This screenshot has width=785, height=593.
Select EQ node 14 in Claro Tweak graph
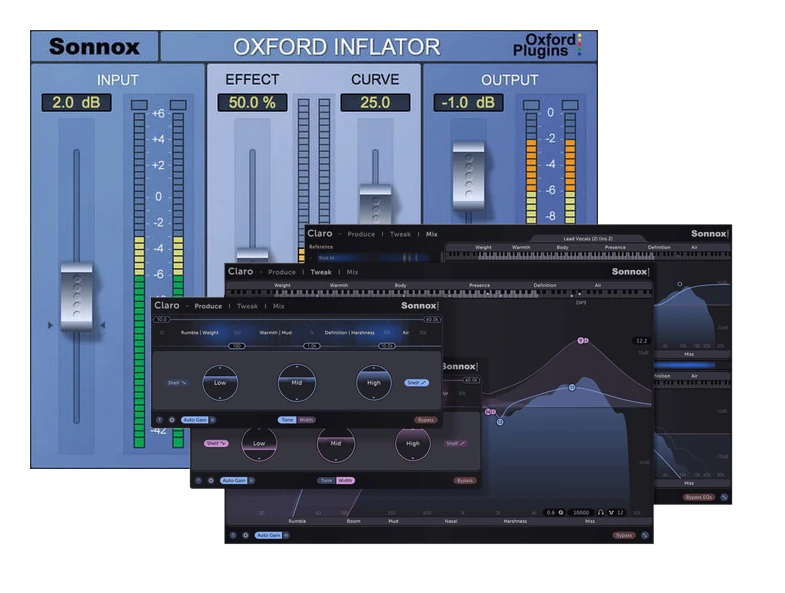(489, 412)
